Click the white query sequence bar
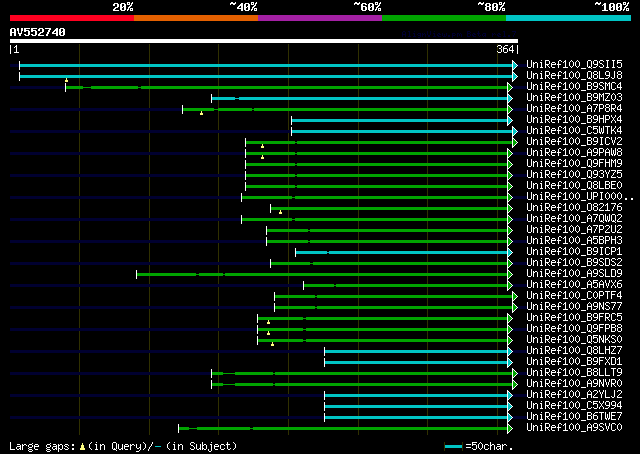This screenshot has width=640, height=454. [x=264, y=41]
